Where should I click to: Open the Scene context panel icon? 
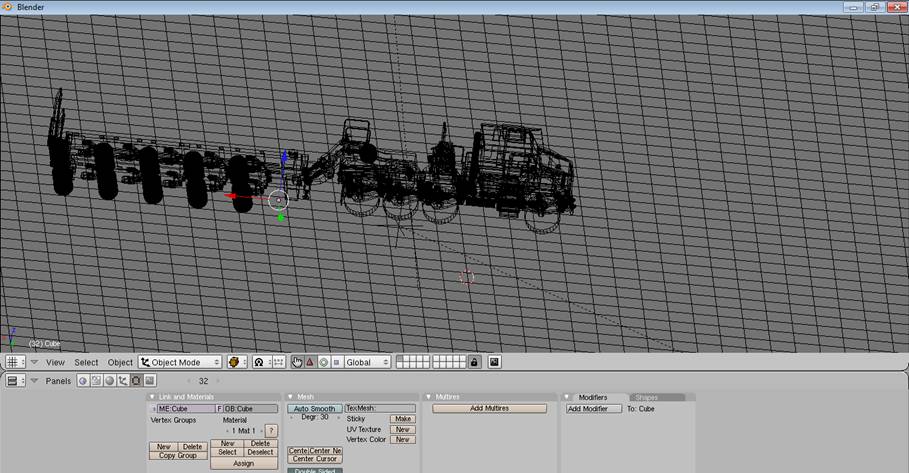(149, 381)
